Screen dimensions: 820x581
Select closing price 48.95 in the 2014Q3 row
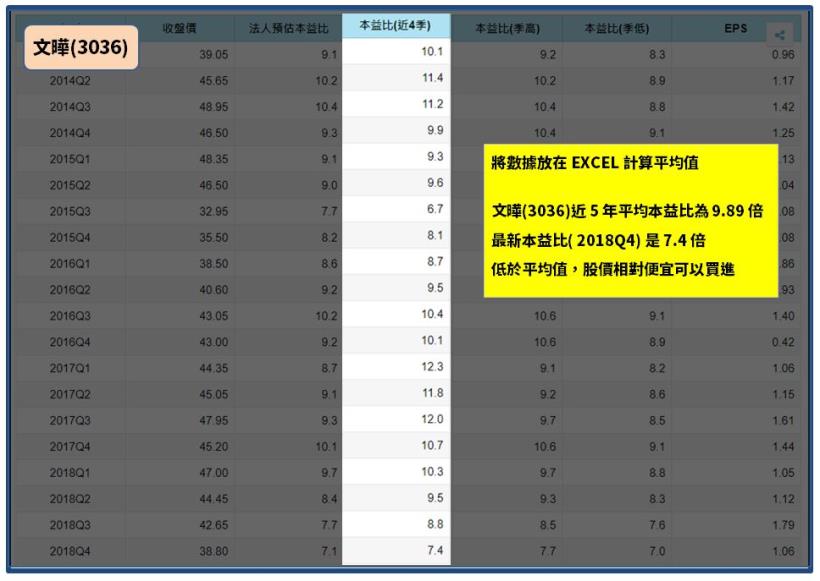tap(213, 107)
